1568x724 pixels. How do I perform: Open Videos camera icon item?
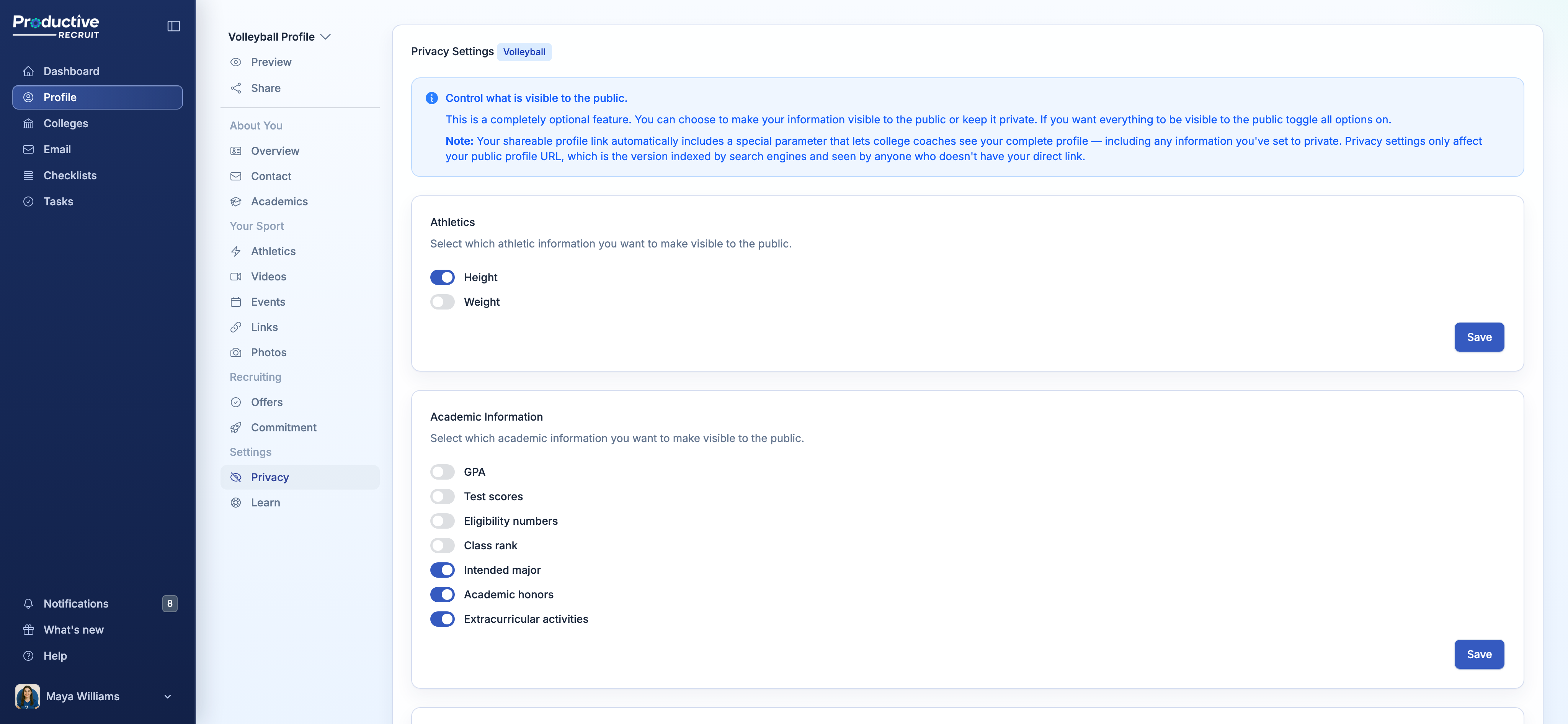pos(236,277)
